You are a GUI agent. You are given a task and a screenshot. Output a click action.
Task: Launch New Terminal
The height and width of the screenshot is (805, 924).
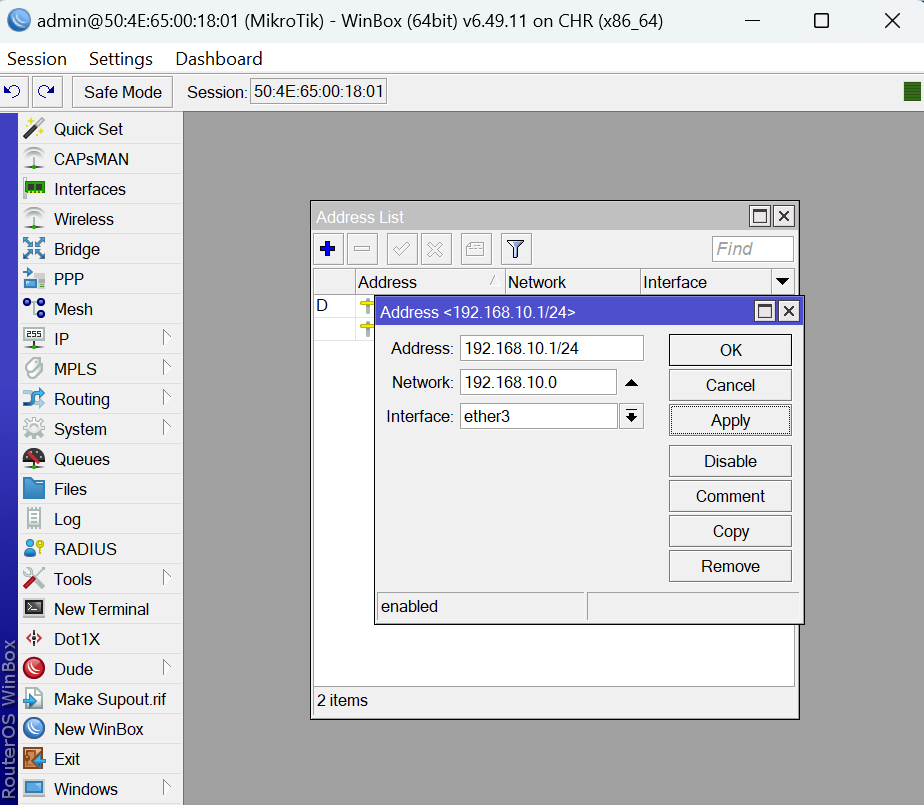[x=100, y=609]
